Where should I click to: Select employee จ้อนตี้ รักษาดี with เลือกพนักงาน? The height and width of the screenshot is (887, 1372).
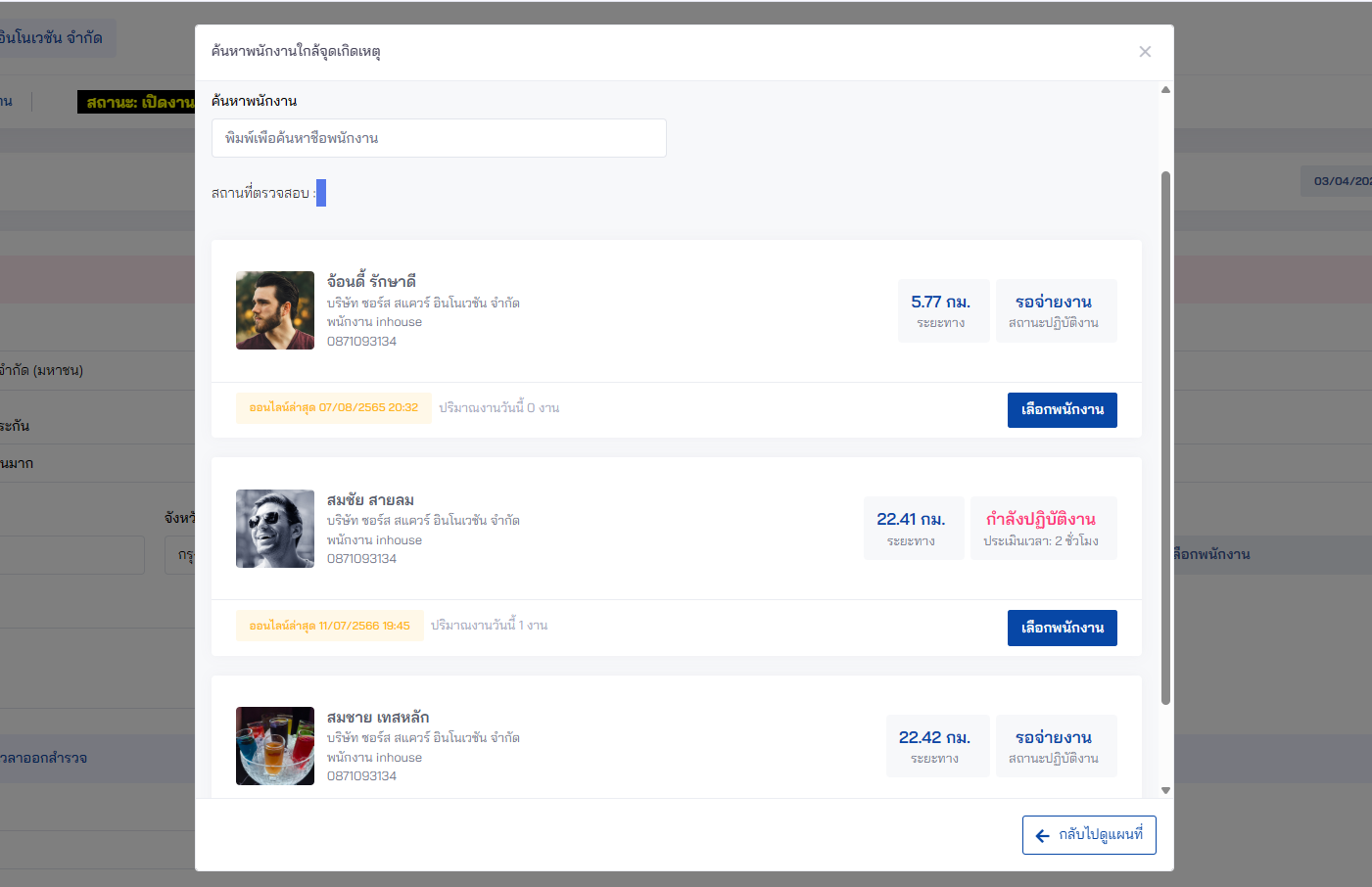tap(1062, 410)
